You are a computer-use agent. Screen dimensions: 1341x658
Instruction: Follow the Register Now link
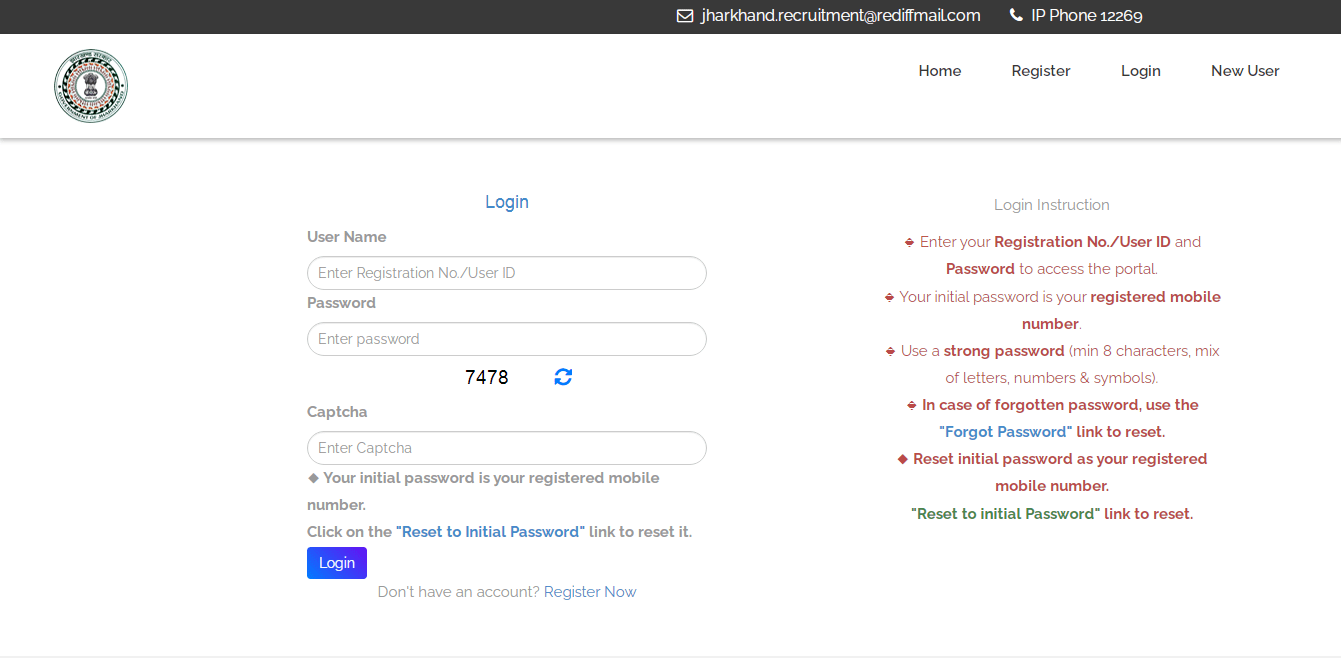590,592
